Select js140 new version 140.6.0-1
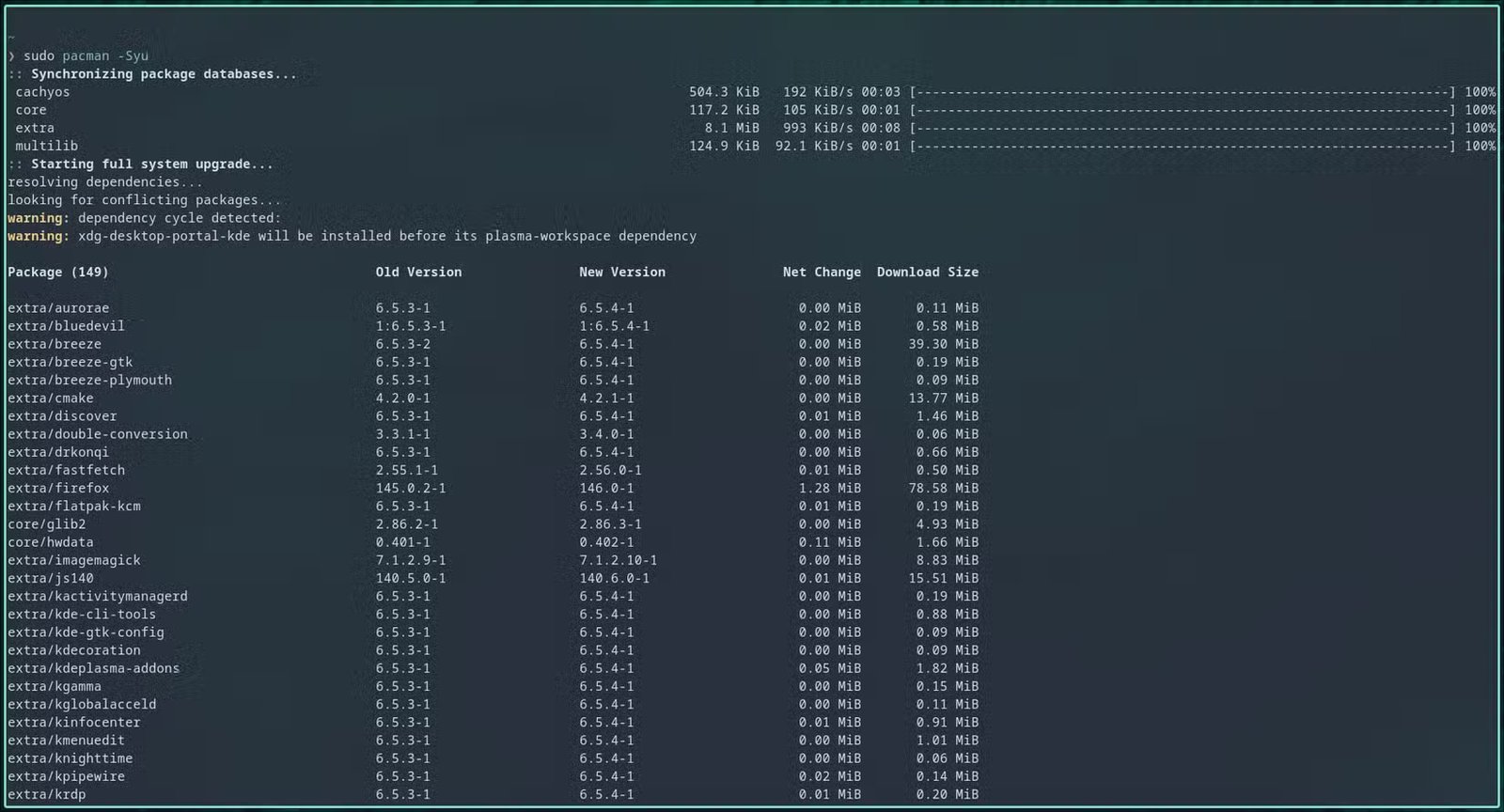 pyautogui.click(x=615, y=578)
